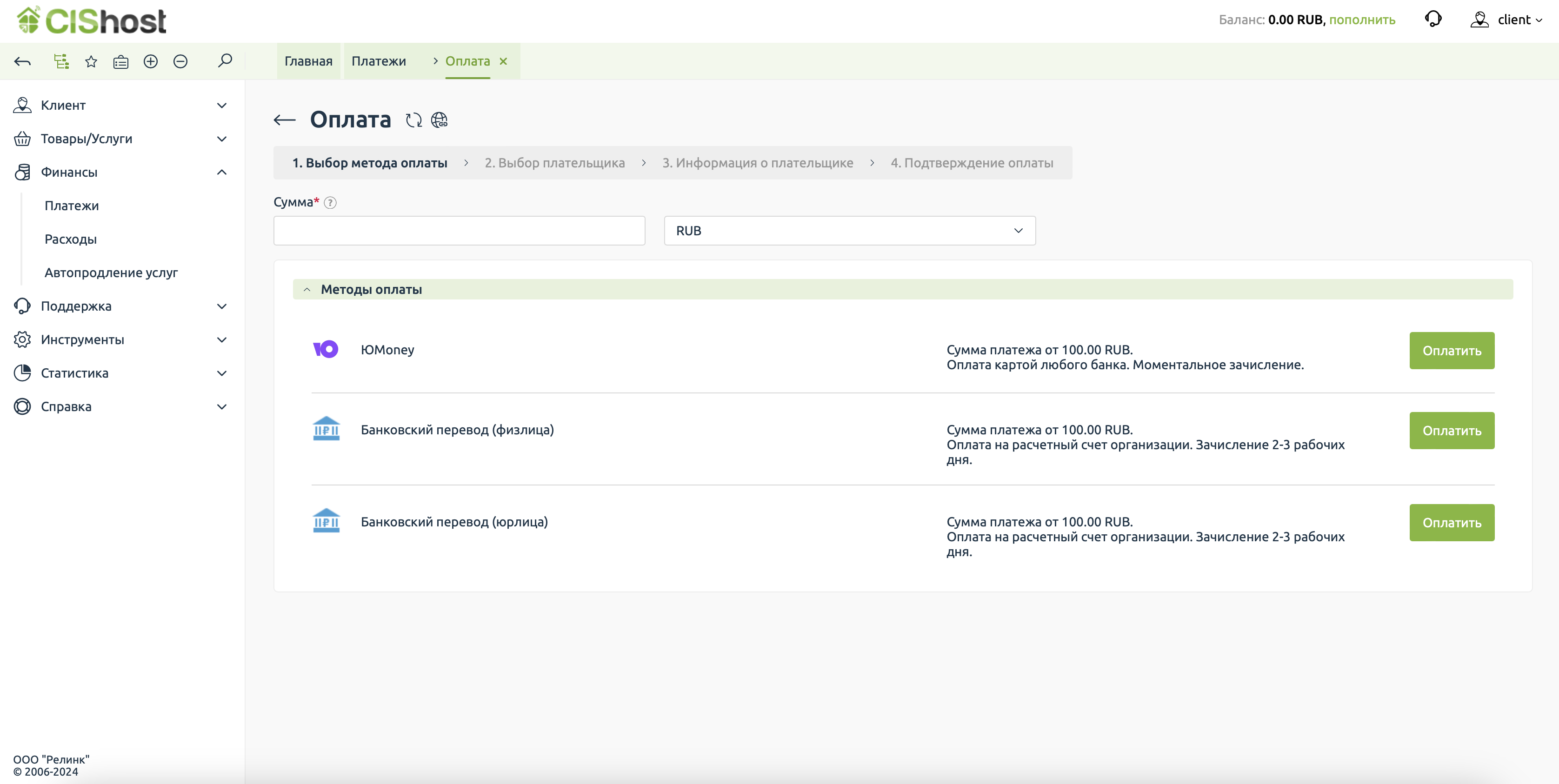Viewport: 1559px width, 784px height.
Task: Click the favorites star icon
Action: 91,61
